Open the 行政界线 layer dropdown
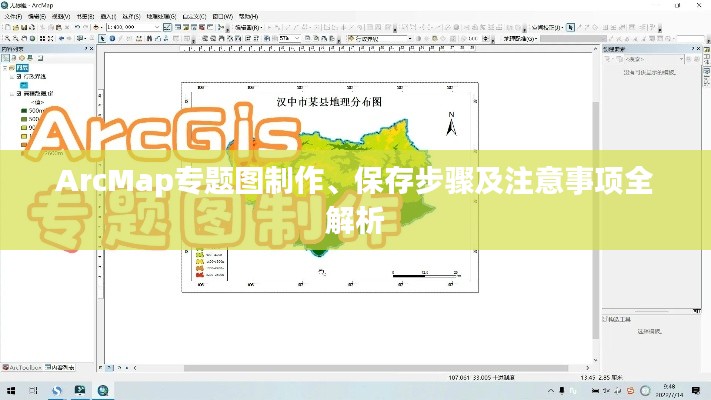The height and width of the screenshot is (400, 711). 410,39
